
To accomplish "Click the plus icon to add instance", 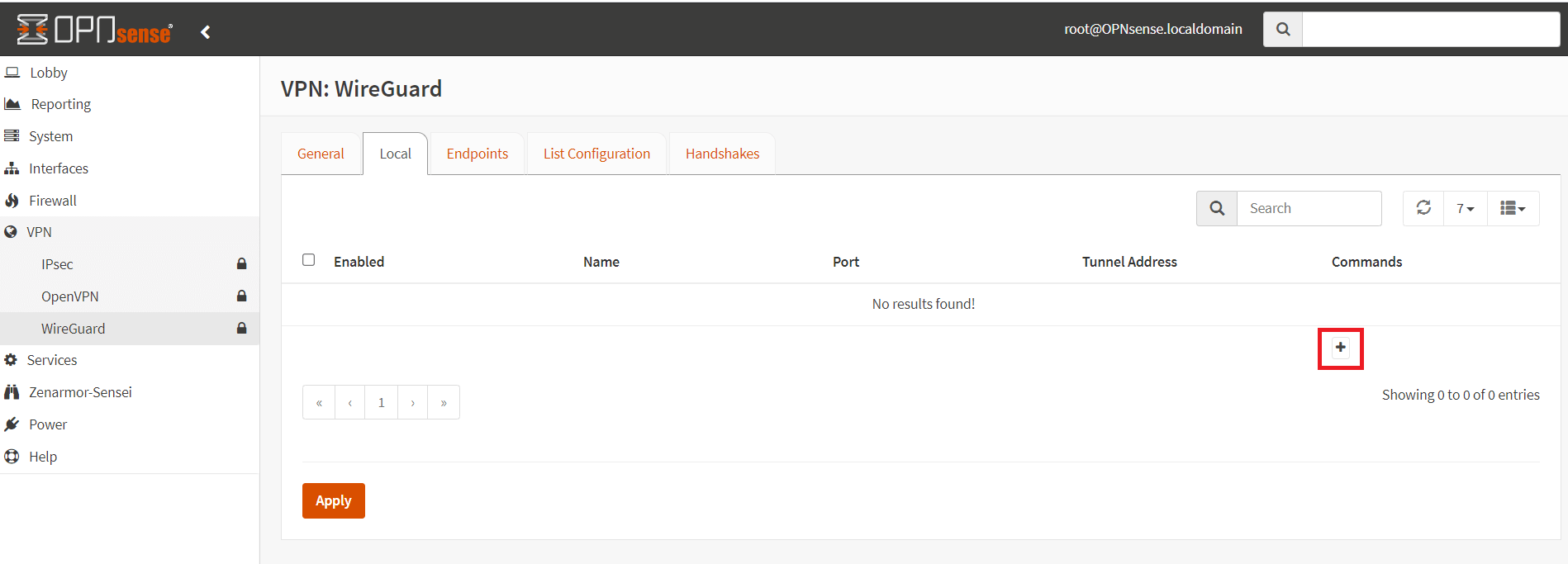I will (1340, 348).
